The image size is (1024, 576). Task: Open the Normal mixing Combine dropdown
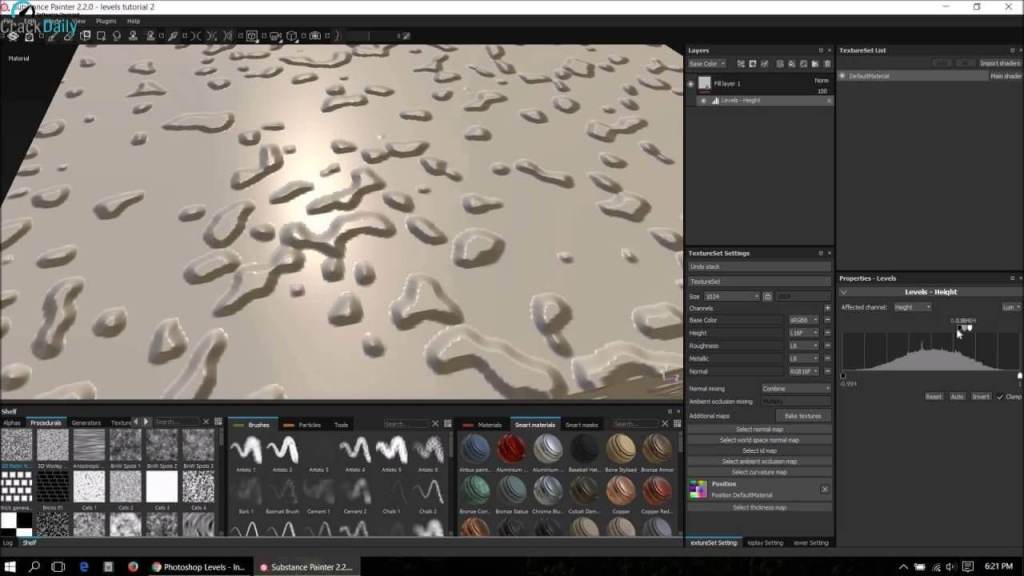(x=796, y=389)
